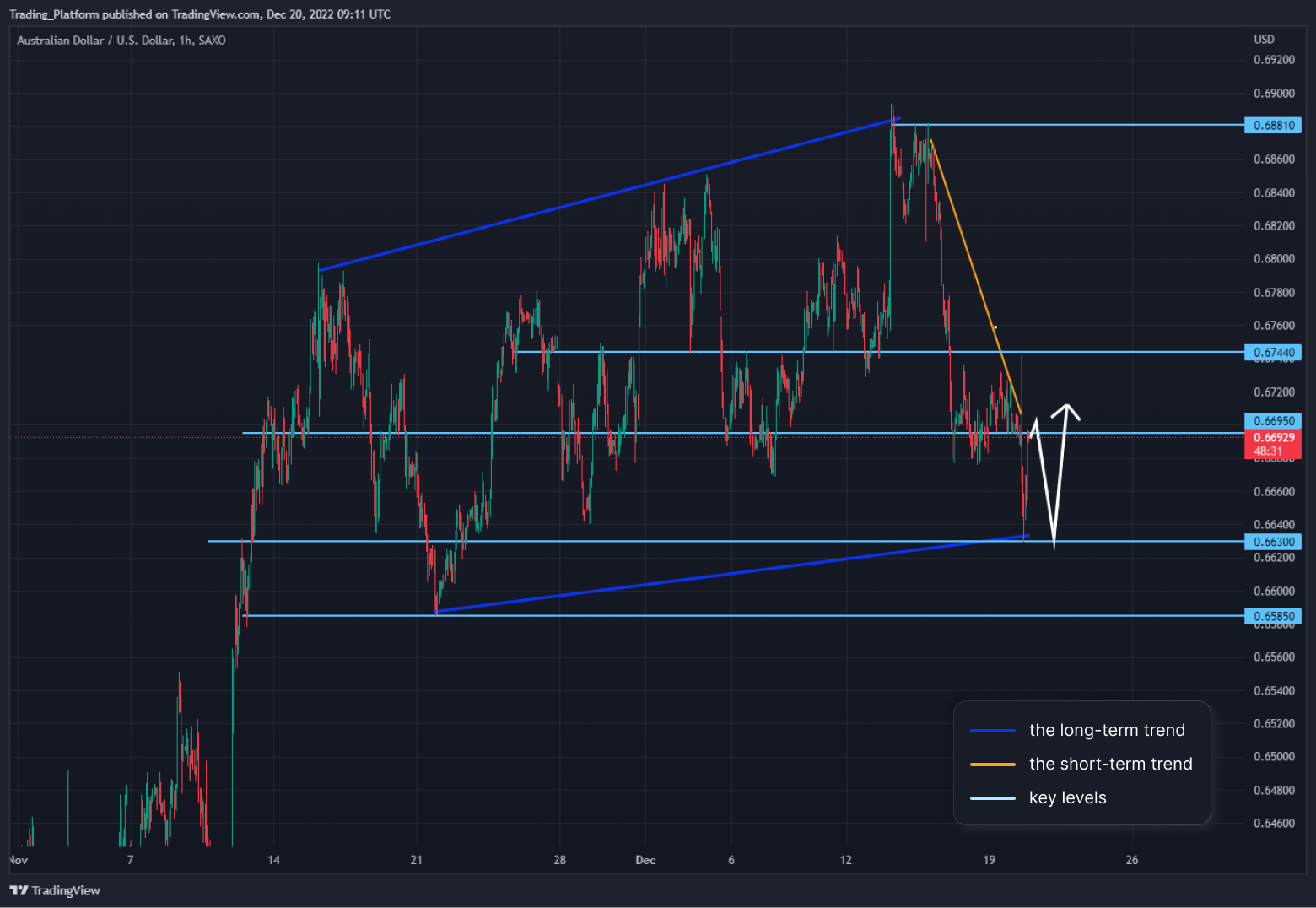1316x908 pixels.
Task: Click the 0.65600 price axis label
Action: pos(1274,657)
